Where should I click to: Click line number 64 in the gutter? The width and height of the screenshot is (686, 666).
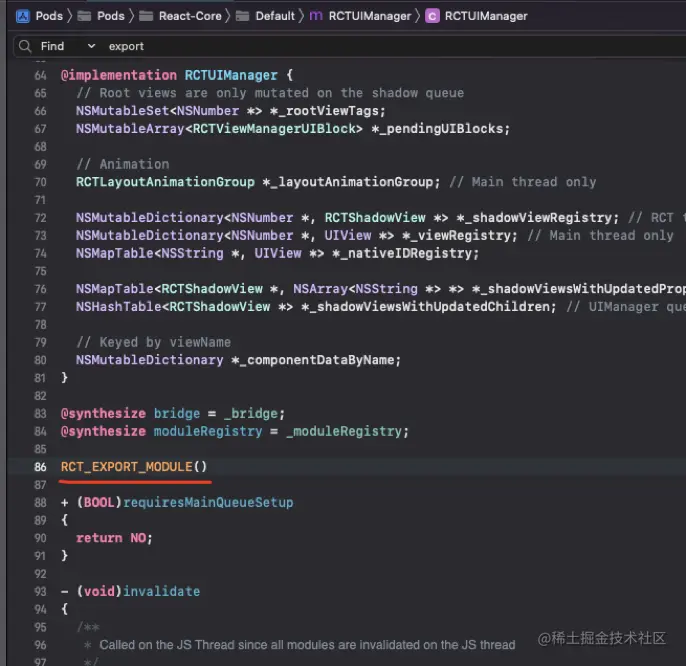click(x=40, y=75)
